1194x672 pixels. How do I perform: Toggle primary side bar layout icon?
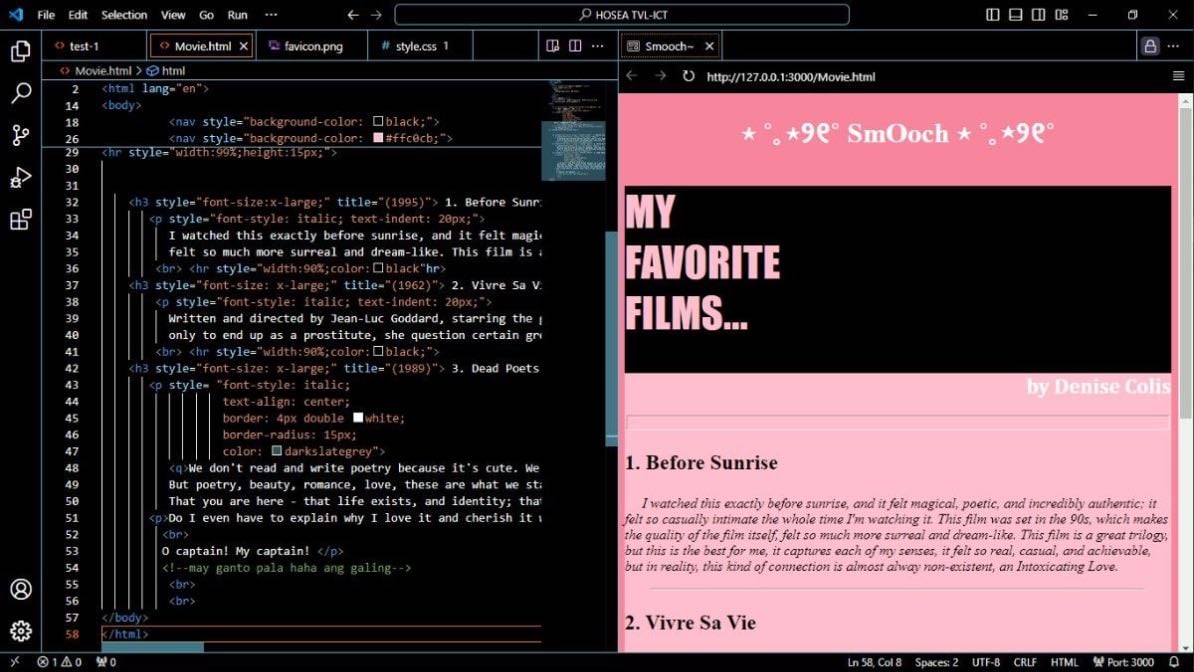click(x=992, y=14)
